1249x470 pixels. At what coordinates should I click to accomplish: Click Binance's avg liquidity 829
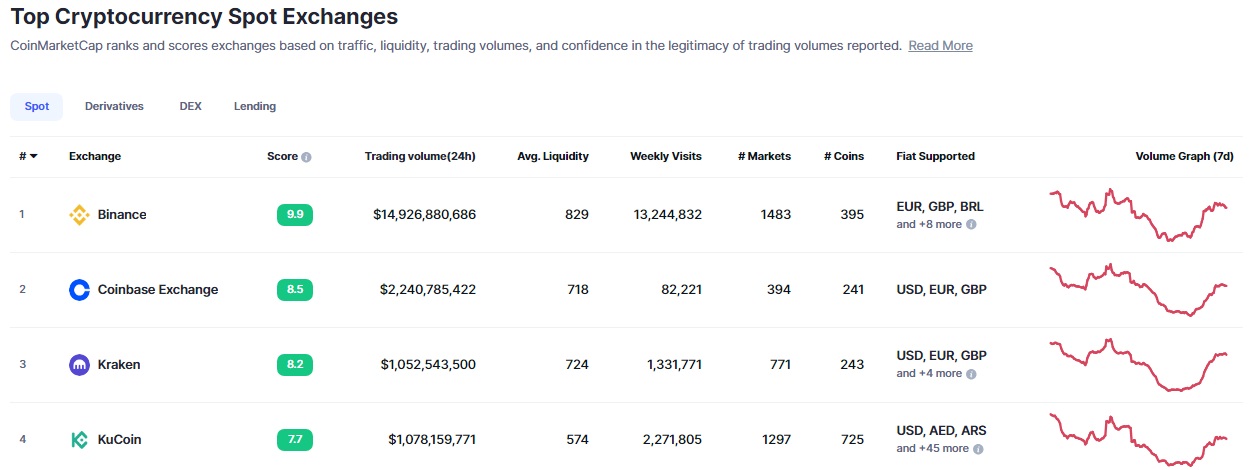tap(577, 215)
